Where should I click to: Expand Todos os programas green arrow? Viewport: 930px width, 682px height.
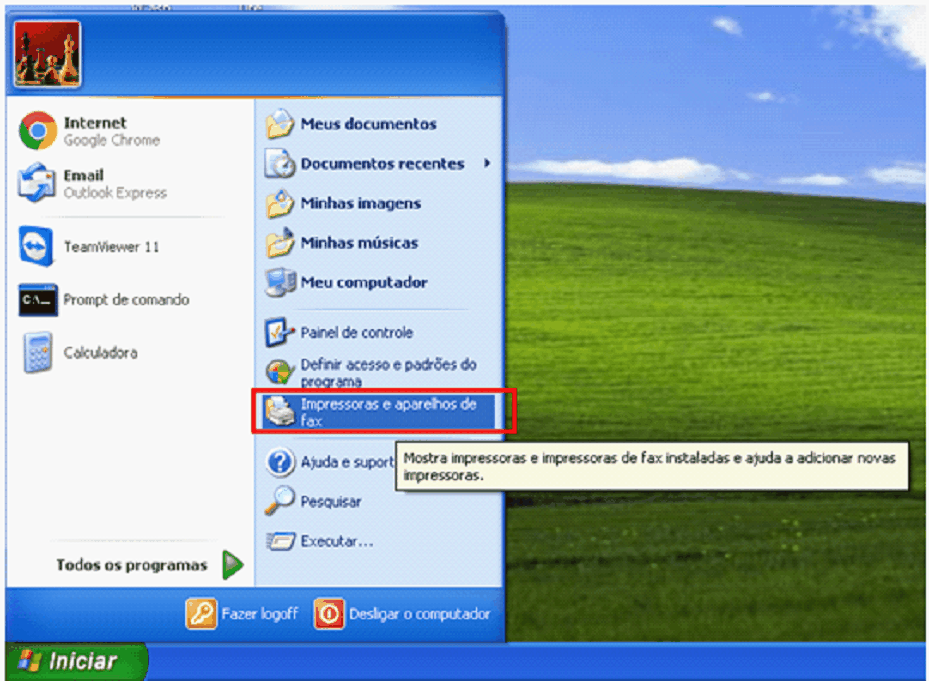pyautogui.click(x=233, y=565)
